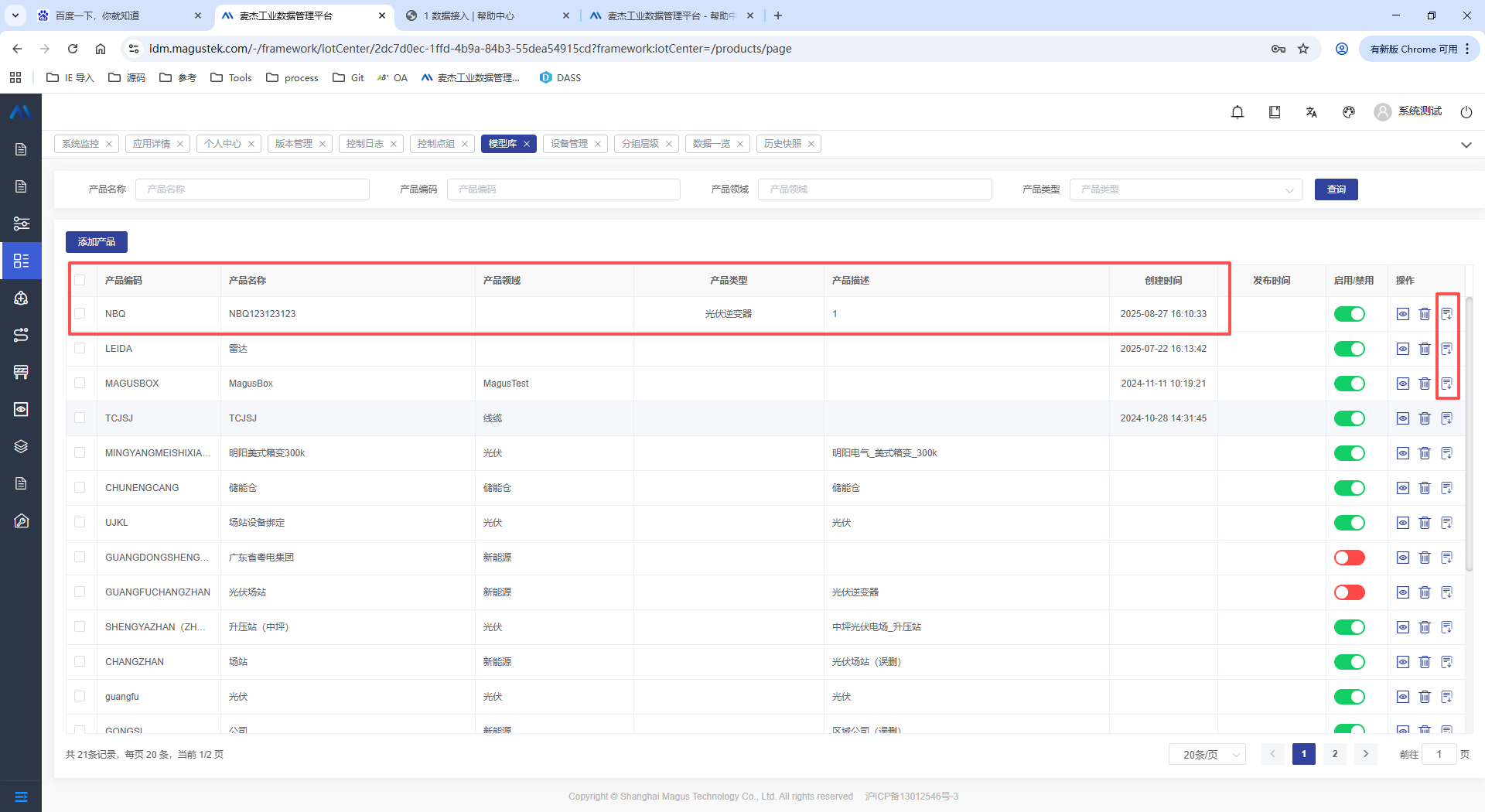1485x812 pixels.
Task: Enable the GUANGDONGSHENG product toggle
Action: [x=1350, y=558]
